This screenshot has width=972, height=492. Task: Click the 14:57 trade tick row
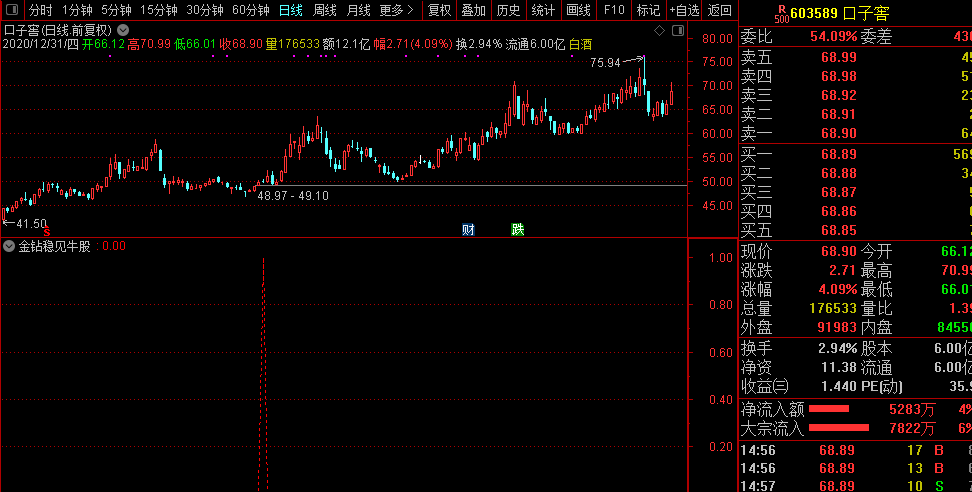coord(855,486)
